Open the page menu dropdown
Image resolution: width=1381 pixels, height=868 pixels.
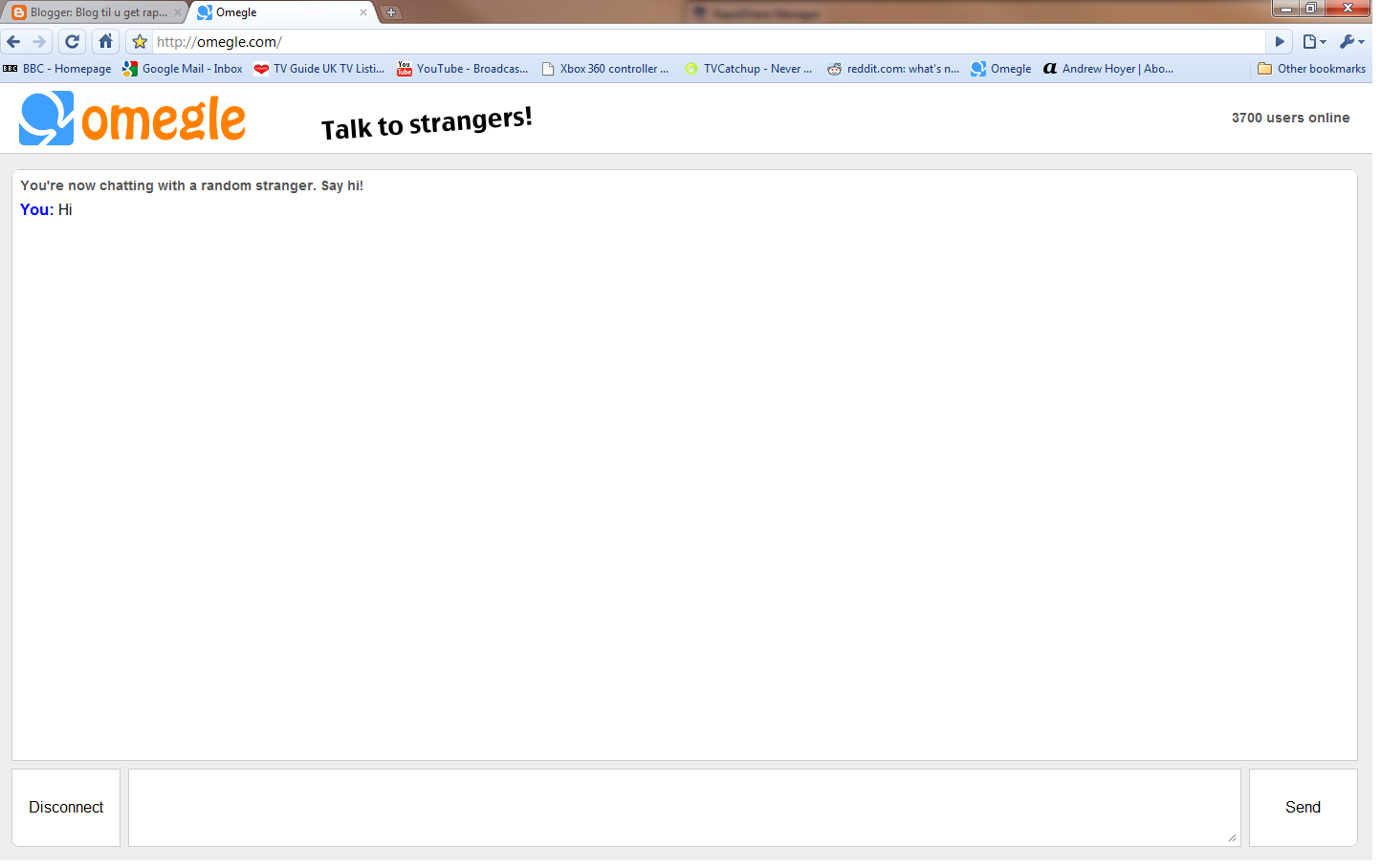click(1314, 42)
